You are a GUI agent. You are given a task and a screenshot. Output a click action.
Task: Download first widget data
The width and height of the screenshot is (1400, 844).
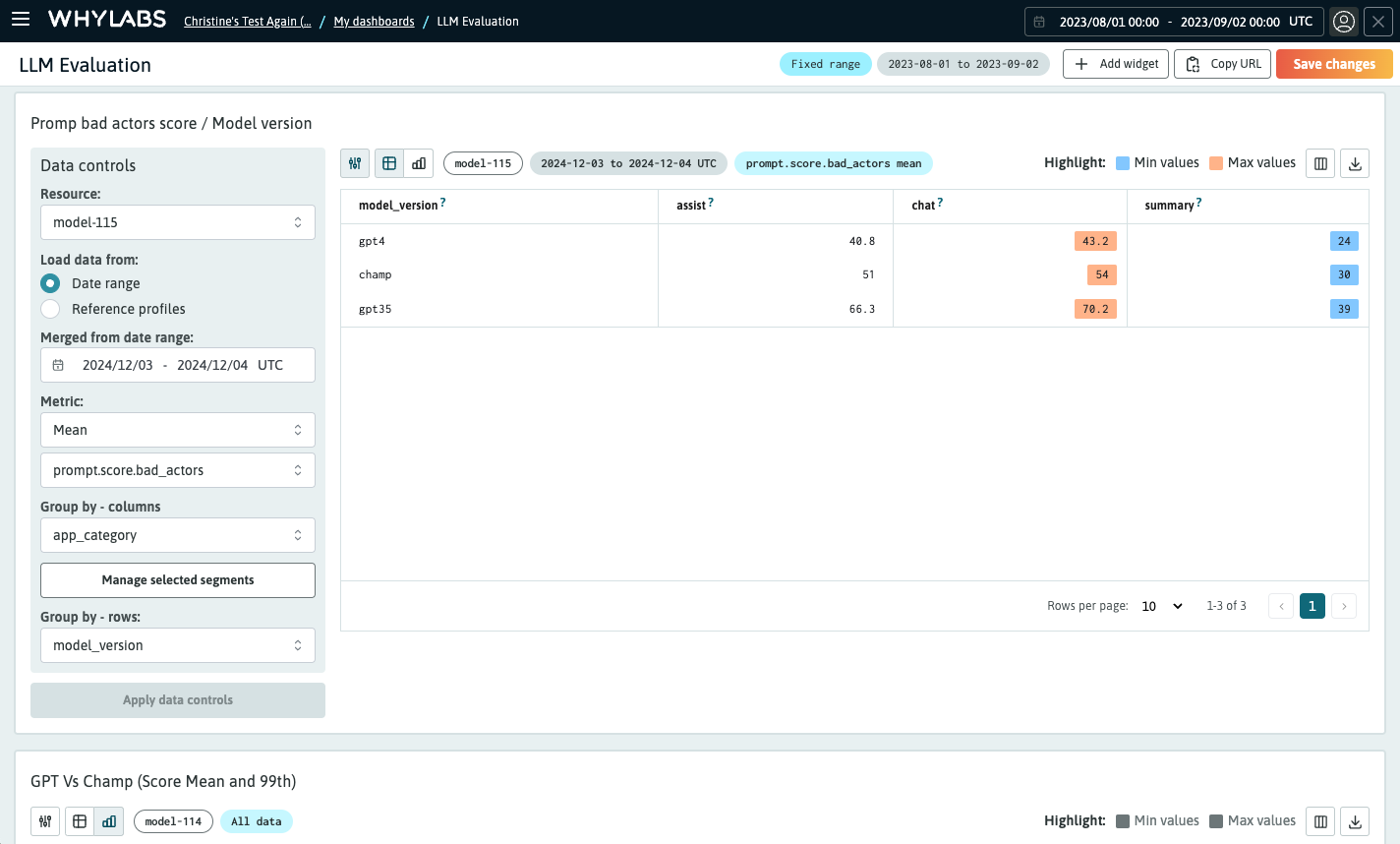coord(1355,163)
